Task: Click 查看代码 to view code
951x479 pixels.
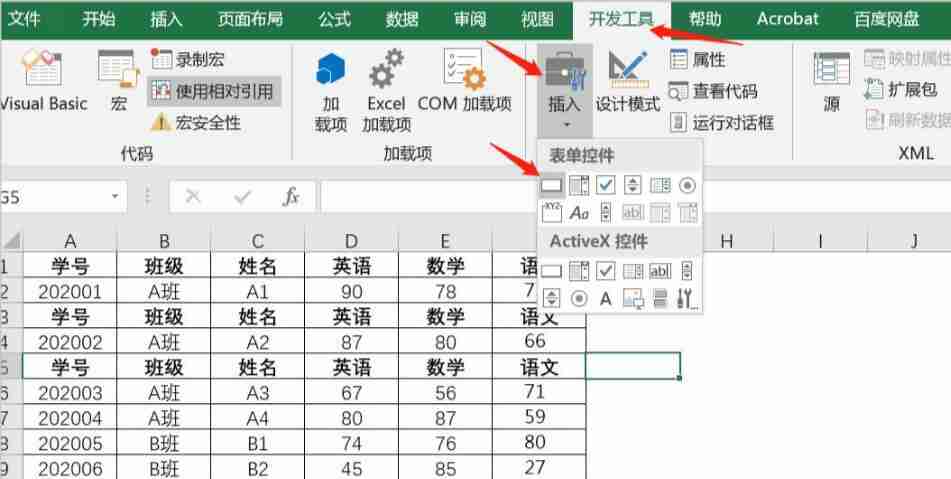Action: pyautogui.click(x=713, y=91)
